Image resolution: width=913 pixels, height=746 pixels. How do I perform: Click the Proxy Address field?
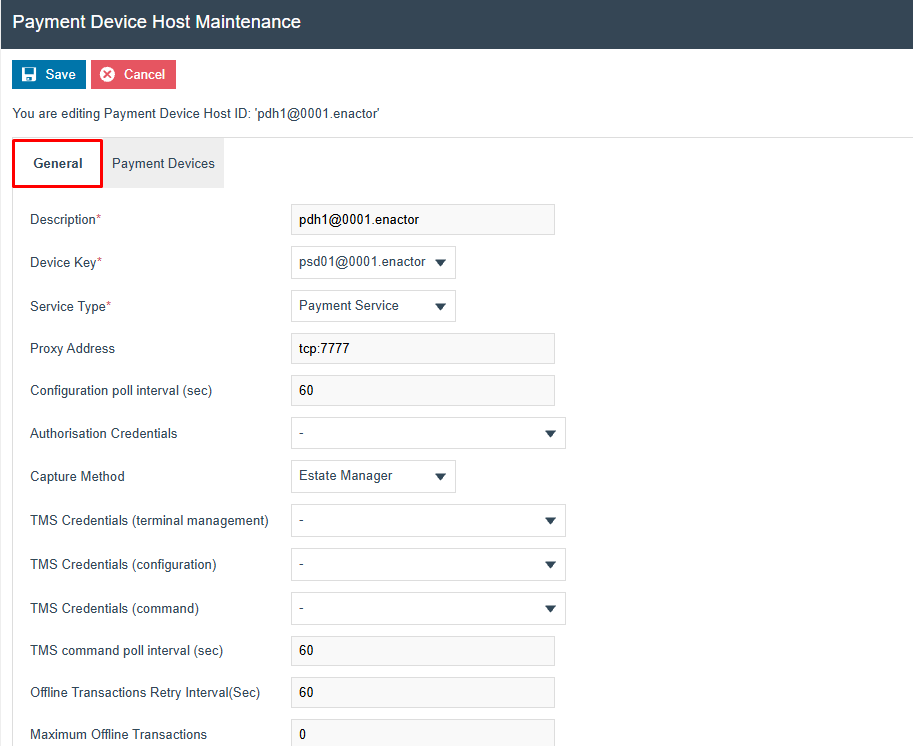[423, 348]
